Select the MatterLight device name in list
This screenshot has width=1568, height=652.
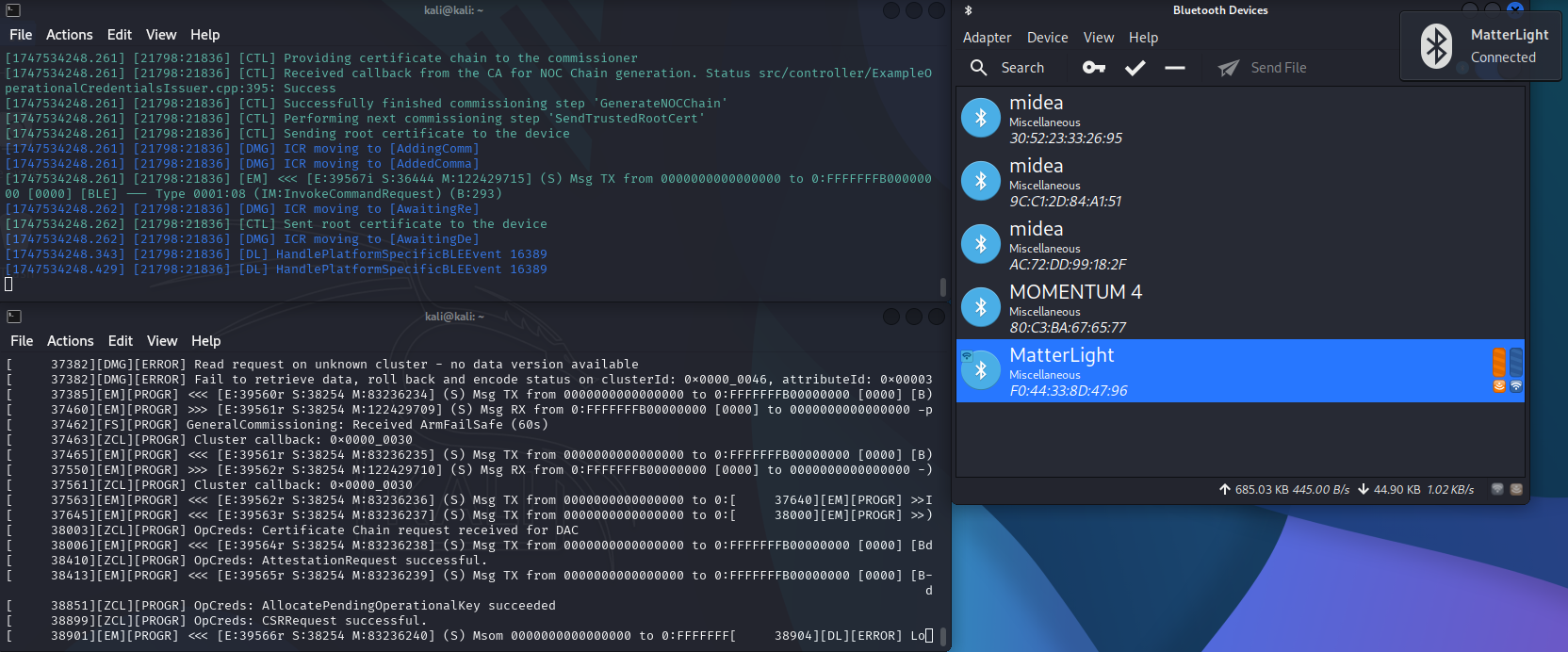(x=1062, y=355)
